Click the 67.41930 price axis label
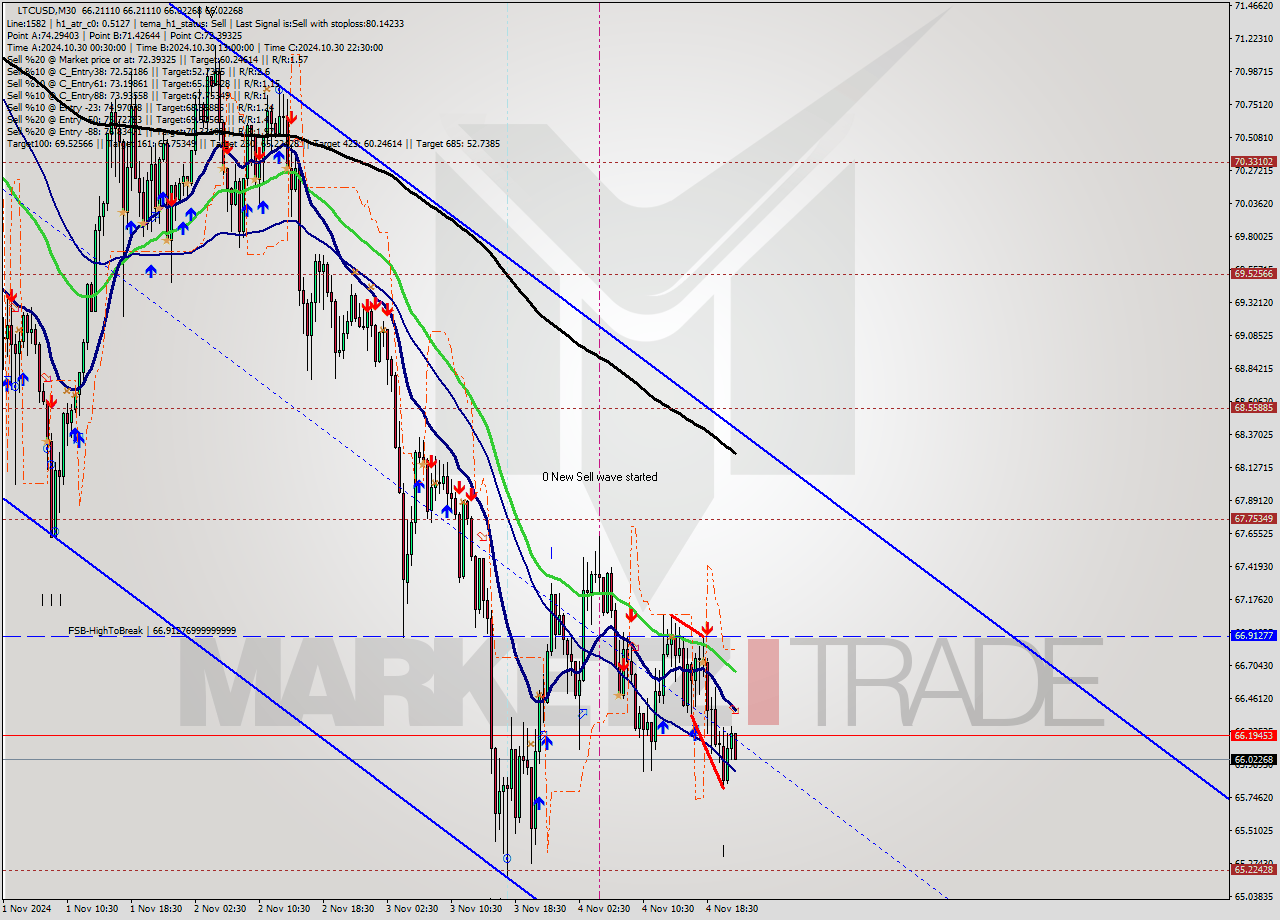The width and height of the screenshot is (1280, 920). (1253, 566)
